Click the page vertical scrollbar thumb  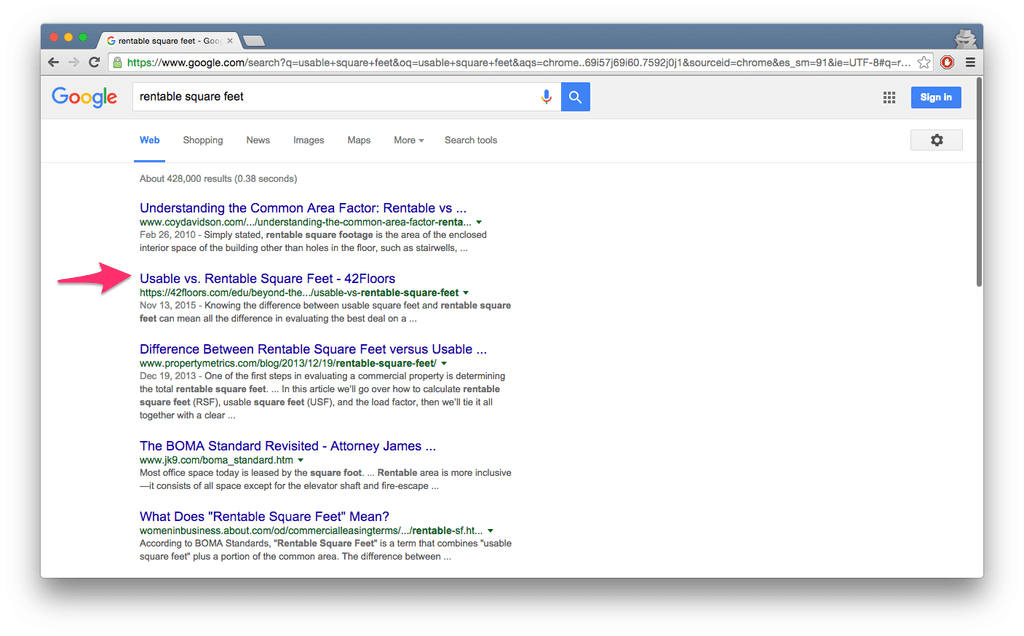click(x=978, y=182)
